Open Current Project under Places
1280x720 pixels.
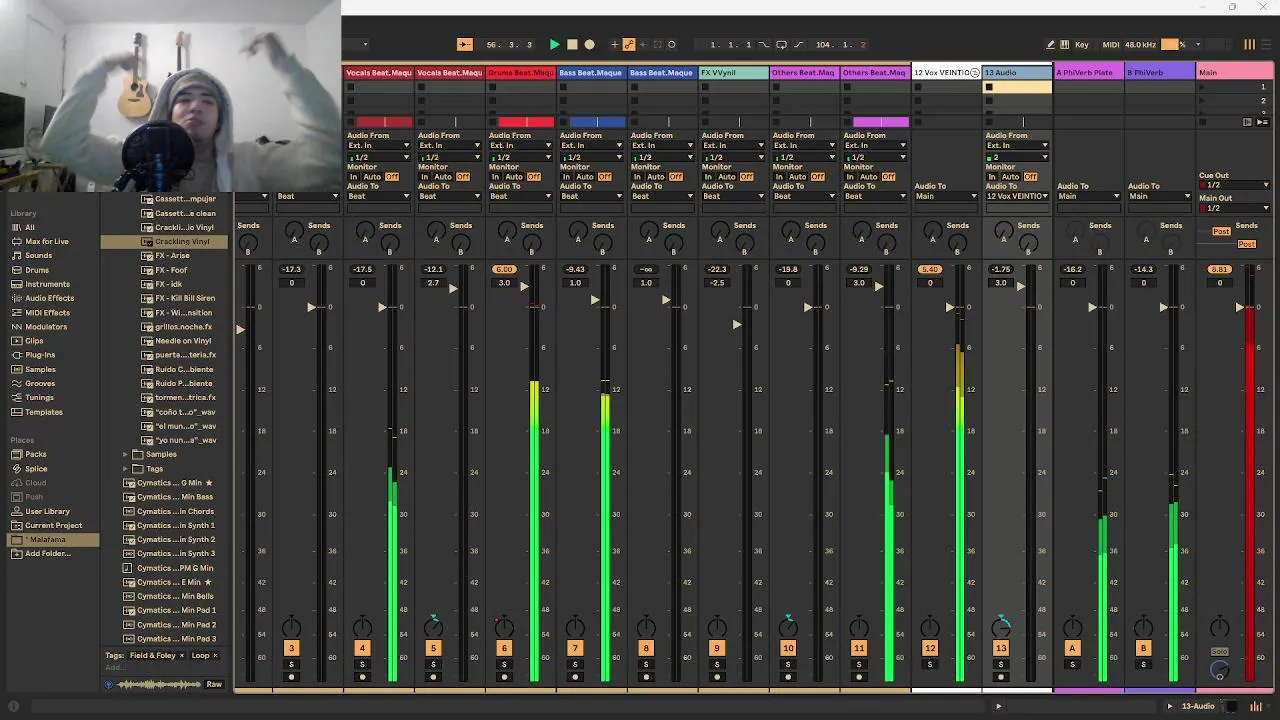[x=53, y=525]
